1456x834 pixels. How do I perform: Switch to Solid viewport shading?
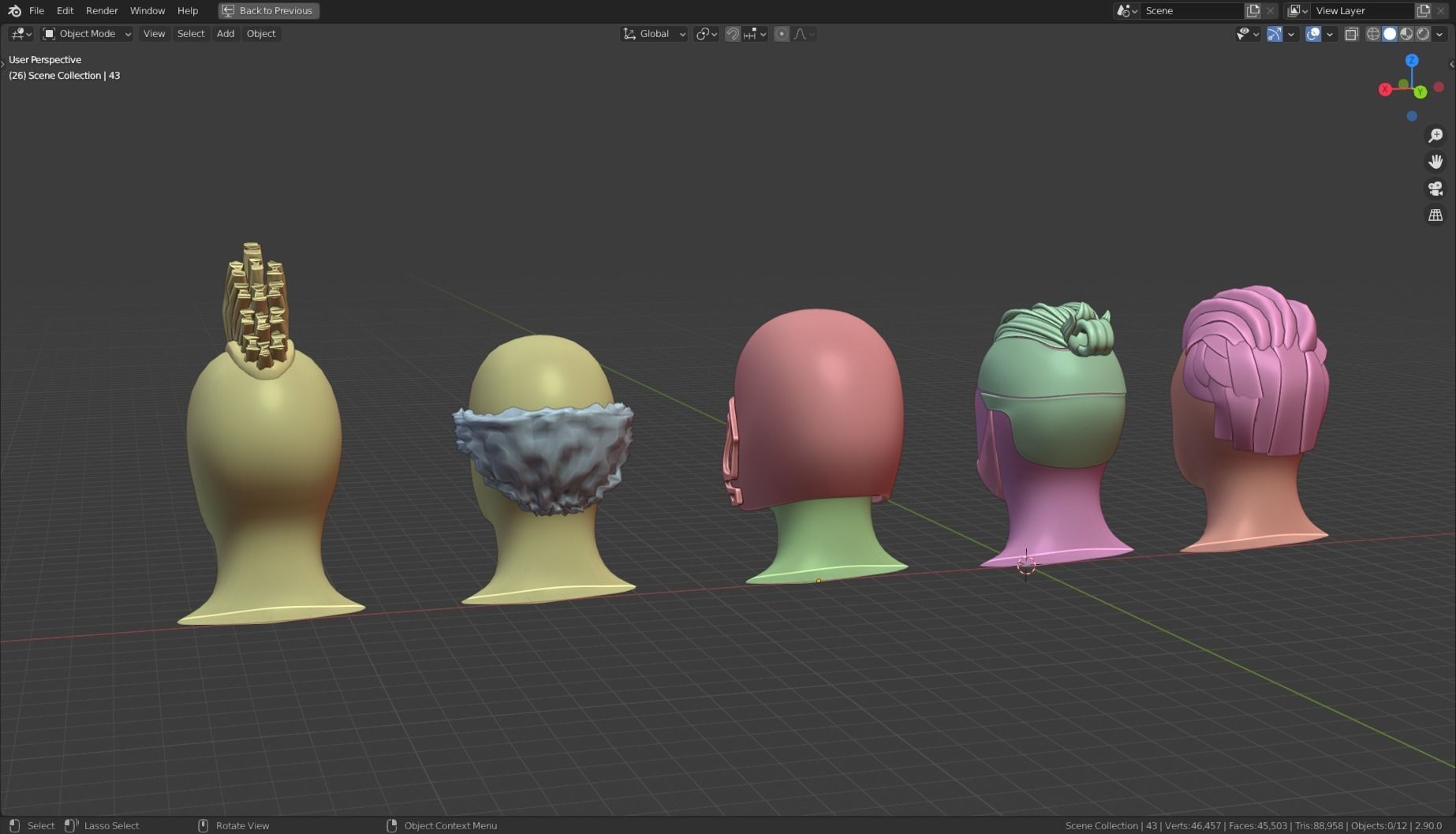pyautogui.click(x=1390, y=34)
